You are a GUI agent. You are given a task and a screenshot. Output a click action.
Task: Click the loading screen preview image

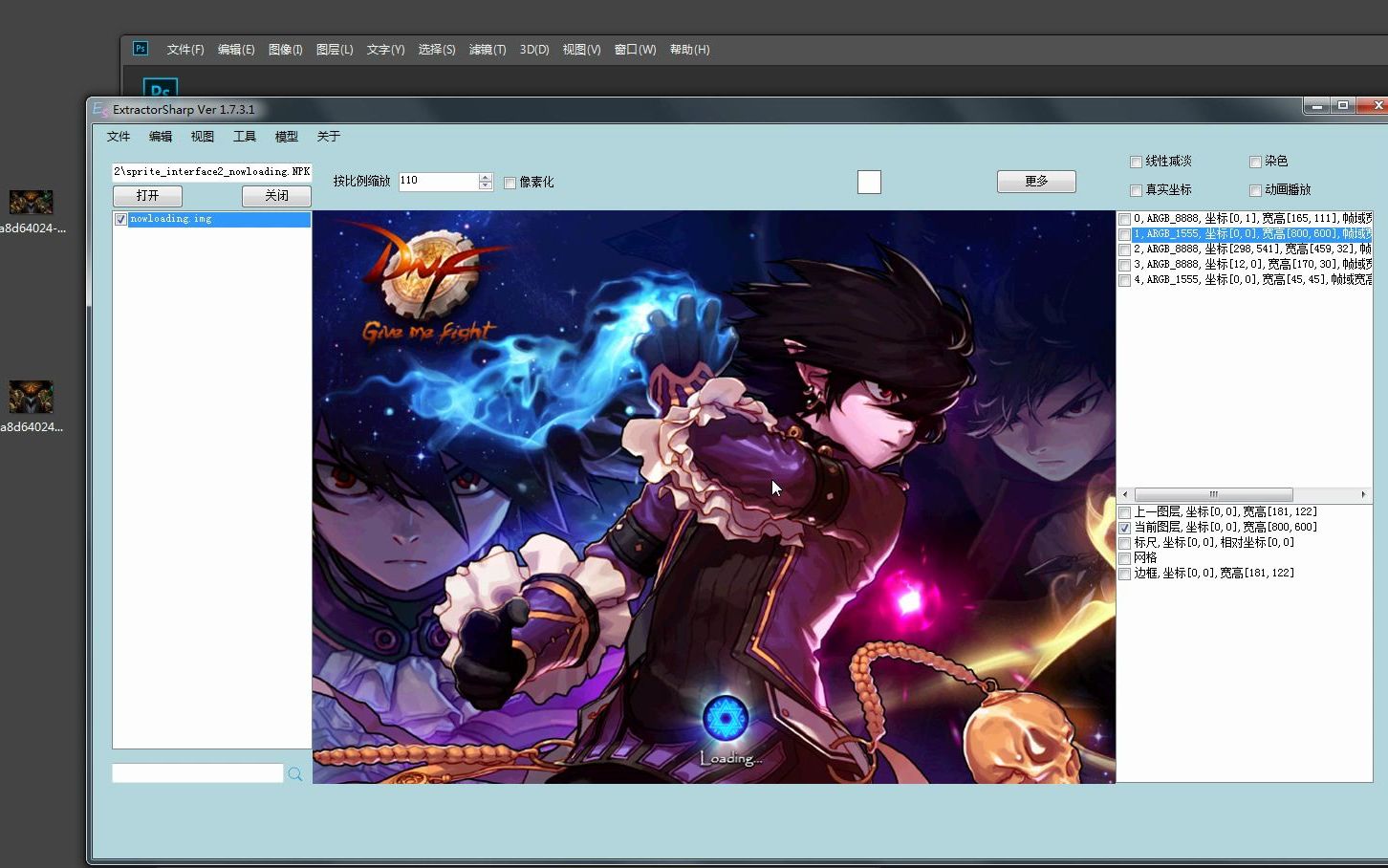(x=714, y=497)
